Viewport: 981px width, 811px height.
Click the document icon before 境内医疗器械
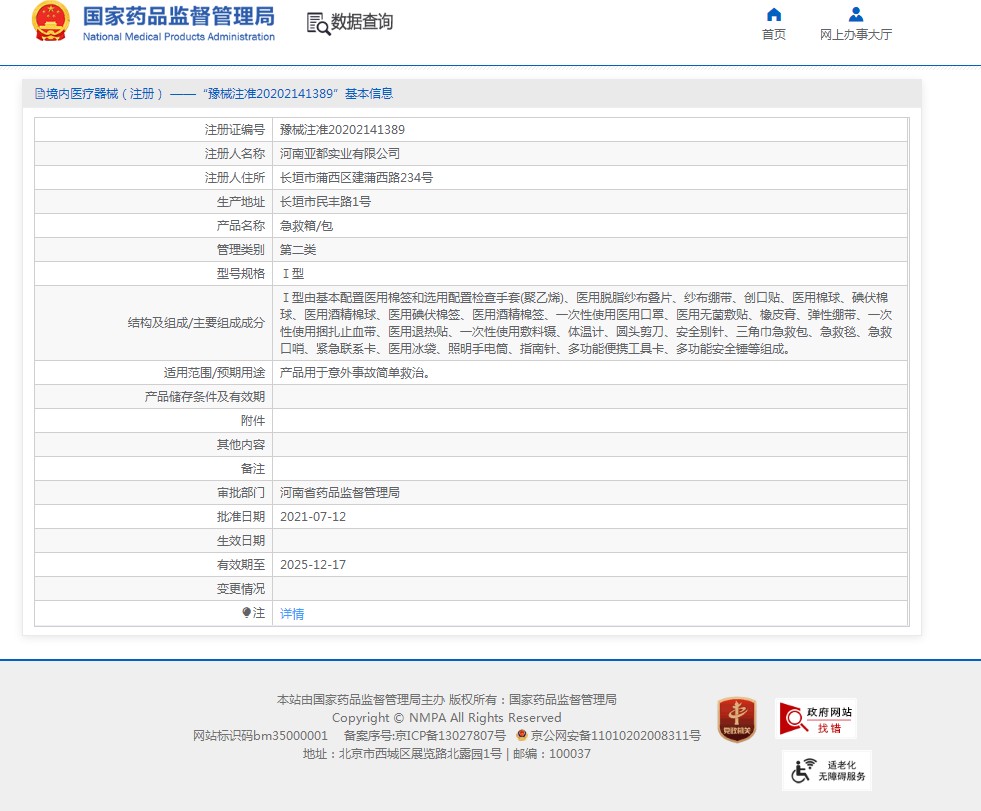tap(40, 94)
